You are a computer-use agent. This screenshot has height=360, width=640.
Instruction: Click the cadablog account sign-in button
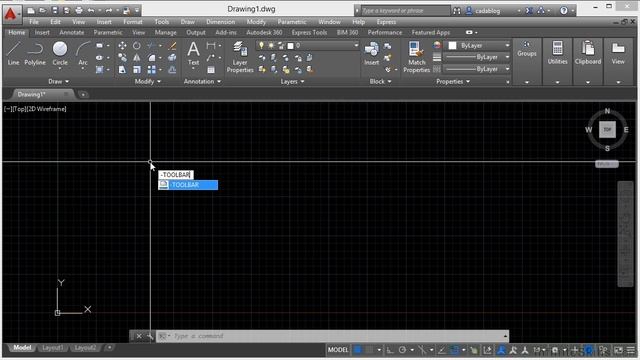click(488, 11)
